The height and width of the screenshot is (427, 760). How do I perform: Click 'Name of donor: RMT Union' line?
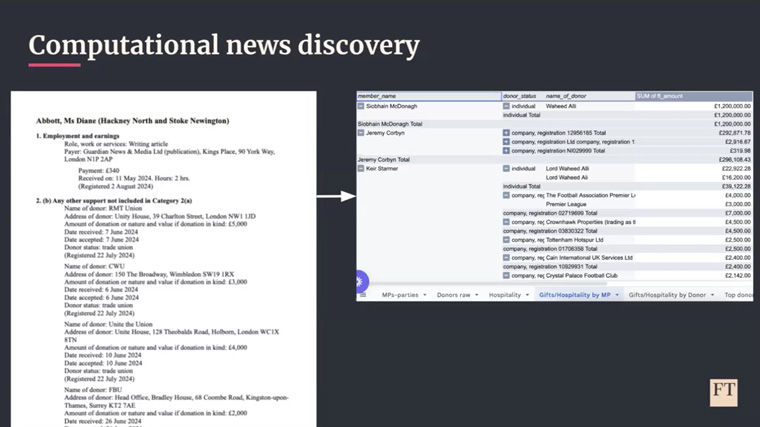[x=103, y=208]
